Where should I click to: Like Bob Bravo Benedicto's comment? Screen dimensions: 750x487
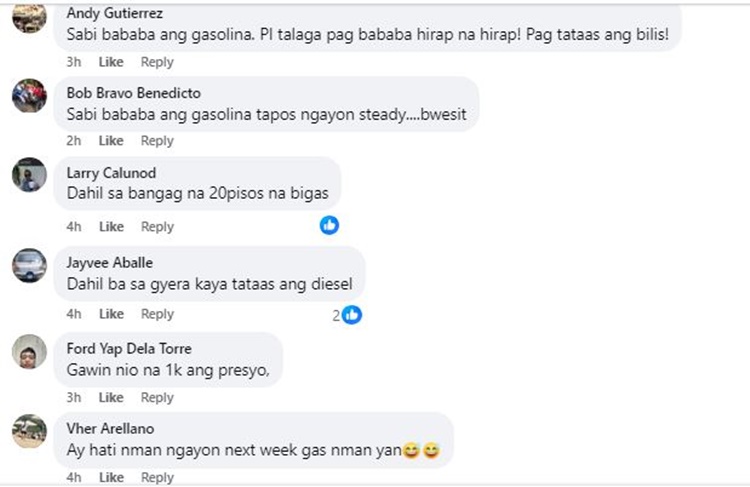pos(111,141)
